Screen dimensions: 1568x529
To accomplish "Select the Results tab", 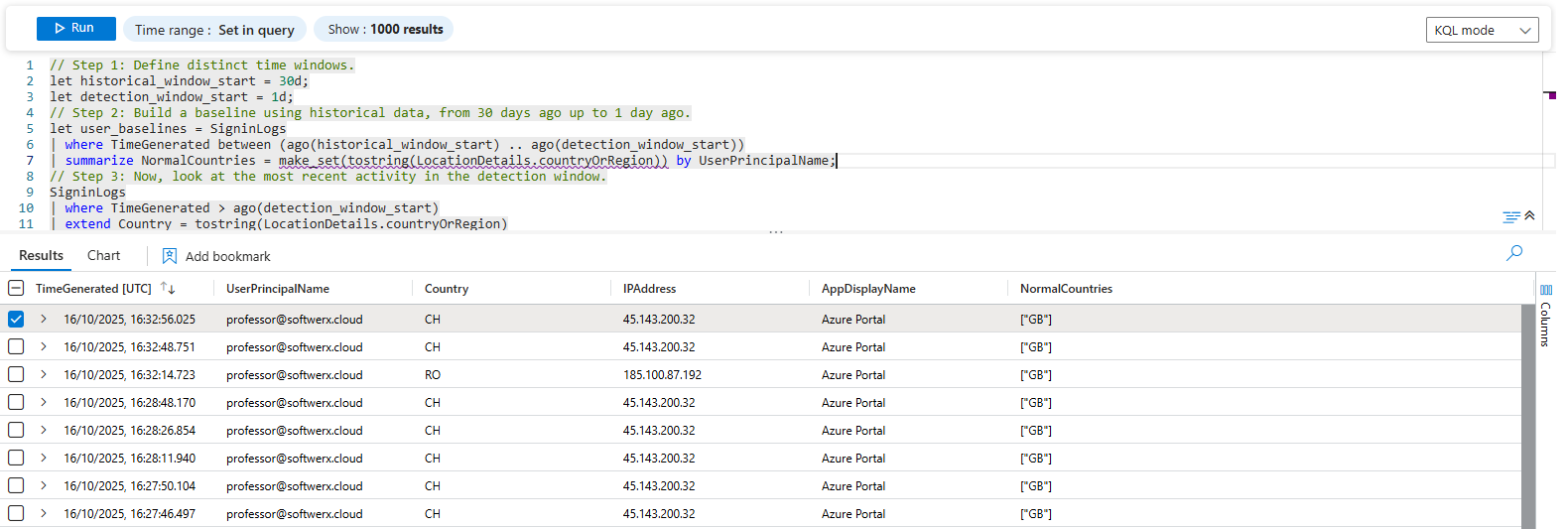I will [41, 256].
